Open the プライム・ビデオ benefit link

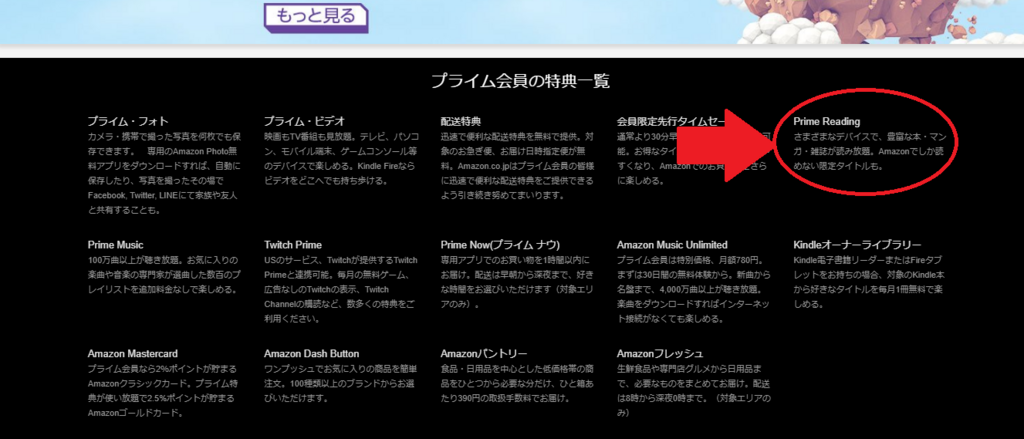click(304, 122)
